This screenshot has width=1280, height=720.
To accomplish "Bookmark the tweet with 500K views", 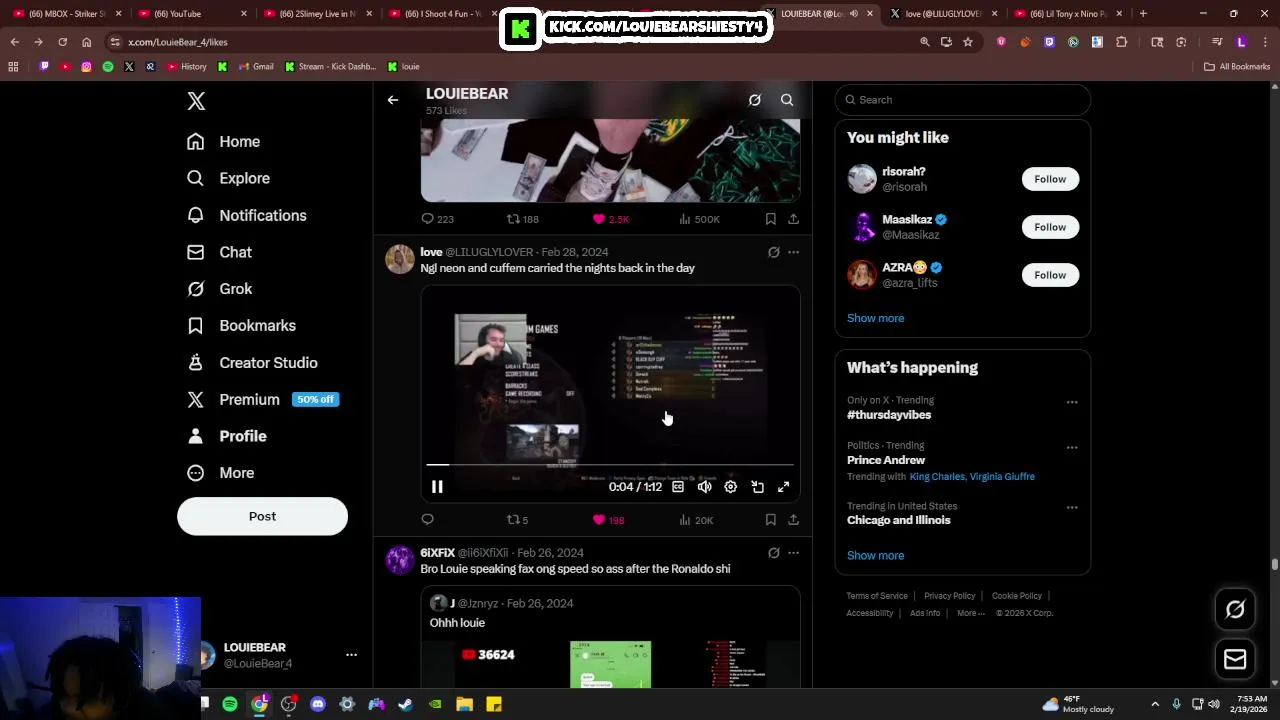I will pos(771,219).
